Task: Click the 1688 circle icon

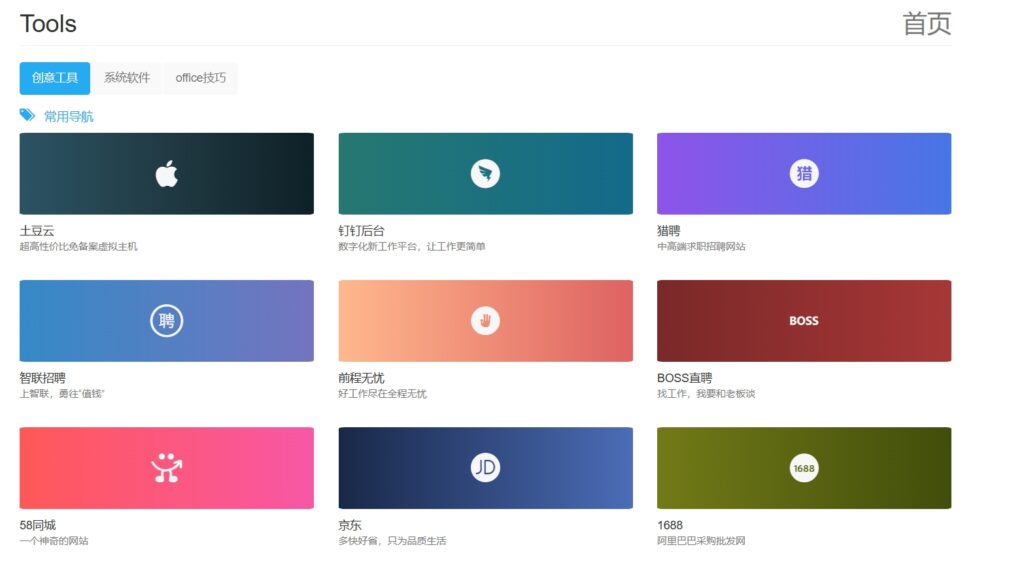Action: point(804,468)
